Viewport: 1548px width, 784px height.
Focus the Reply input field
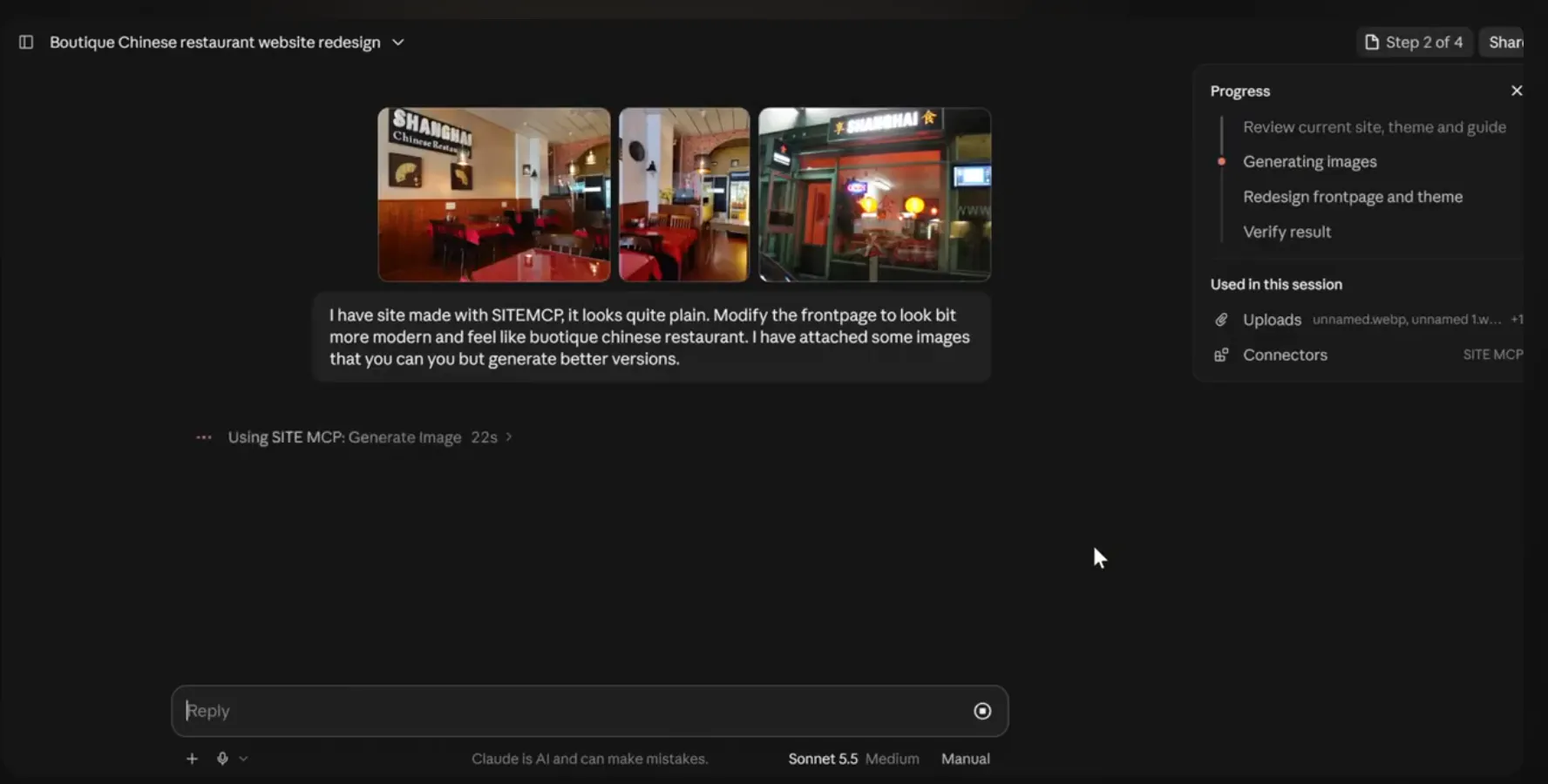590,711
